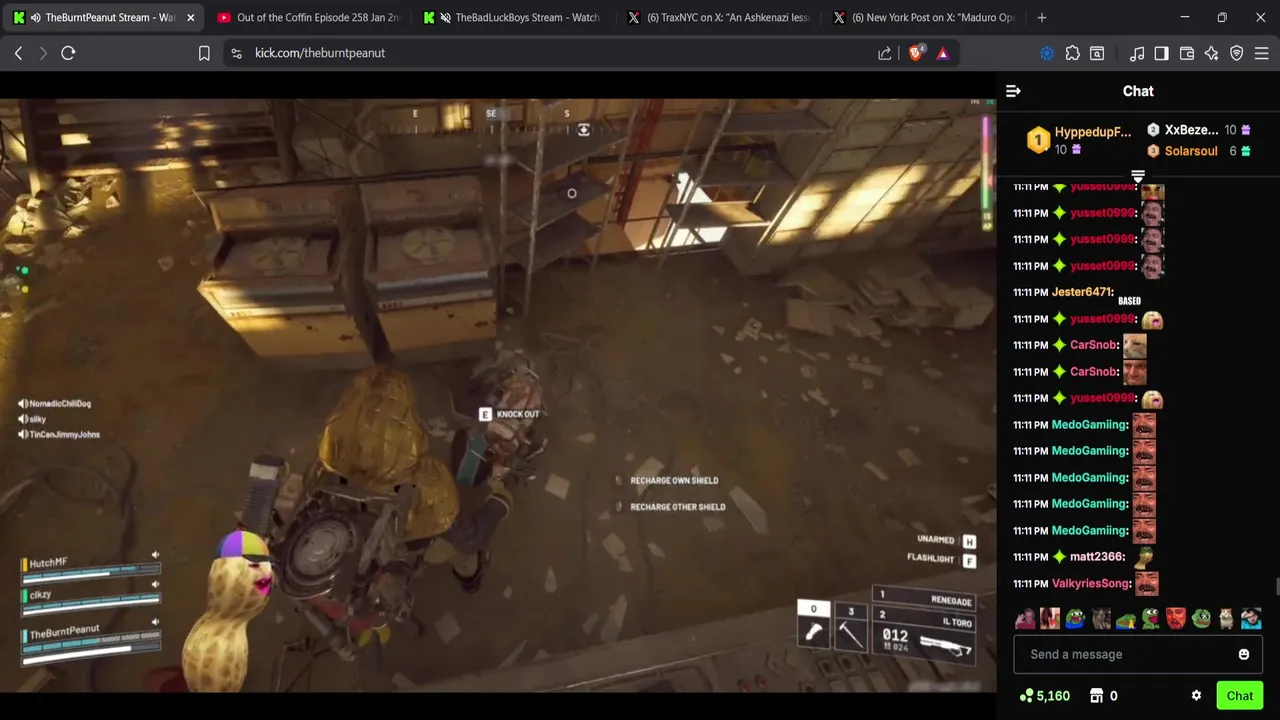
Task: Send message with green Chat button
Action: tap(1240, 696)
